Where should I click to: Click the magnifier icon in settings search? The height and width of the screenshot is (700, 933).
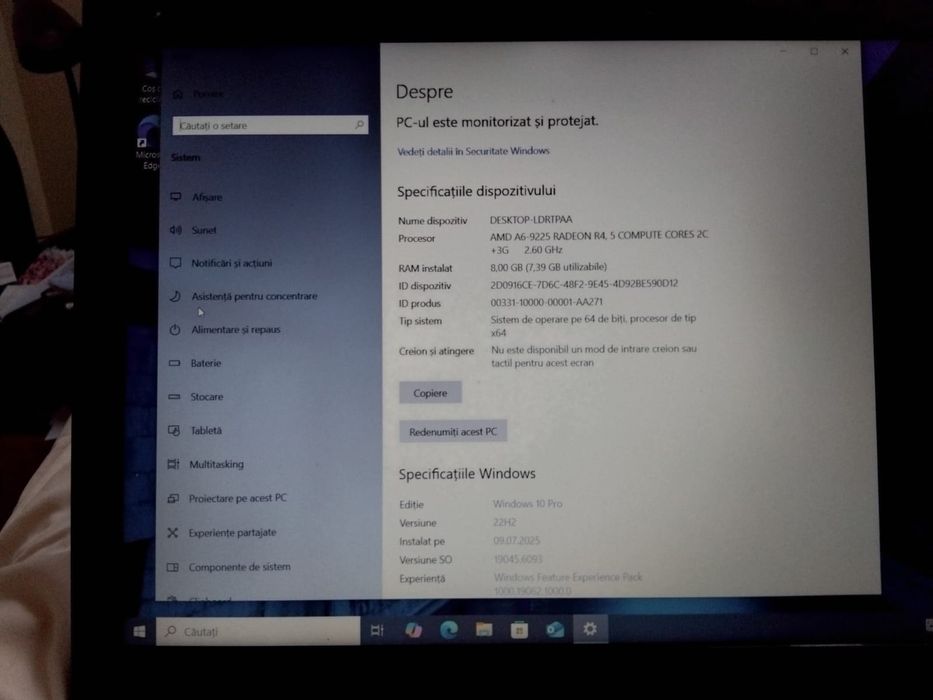(x=359, y=124)
